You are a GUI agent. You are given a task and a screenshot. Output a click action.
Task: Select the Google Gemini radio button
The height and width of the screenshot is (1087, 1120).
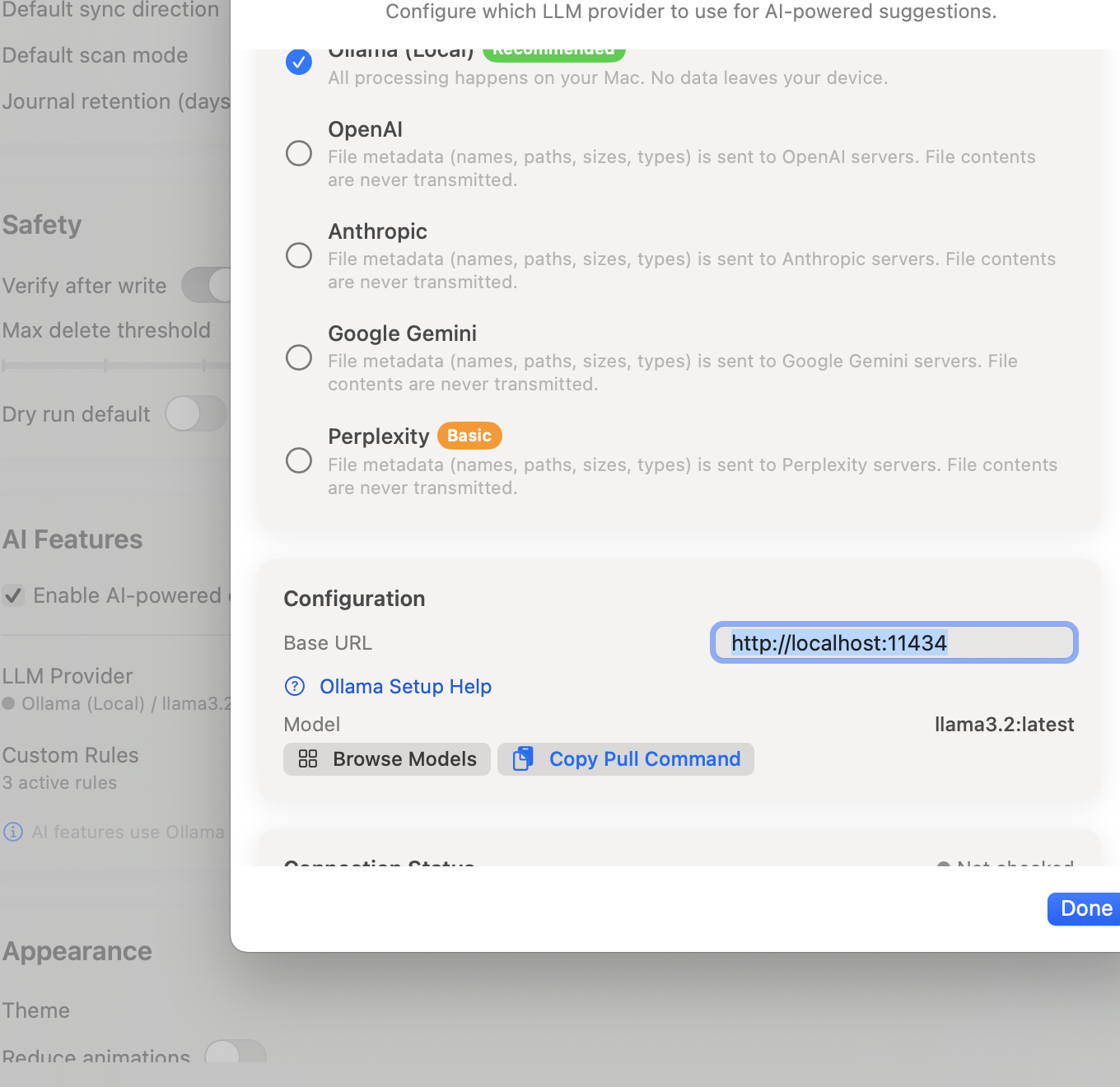(299, 357)
